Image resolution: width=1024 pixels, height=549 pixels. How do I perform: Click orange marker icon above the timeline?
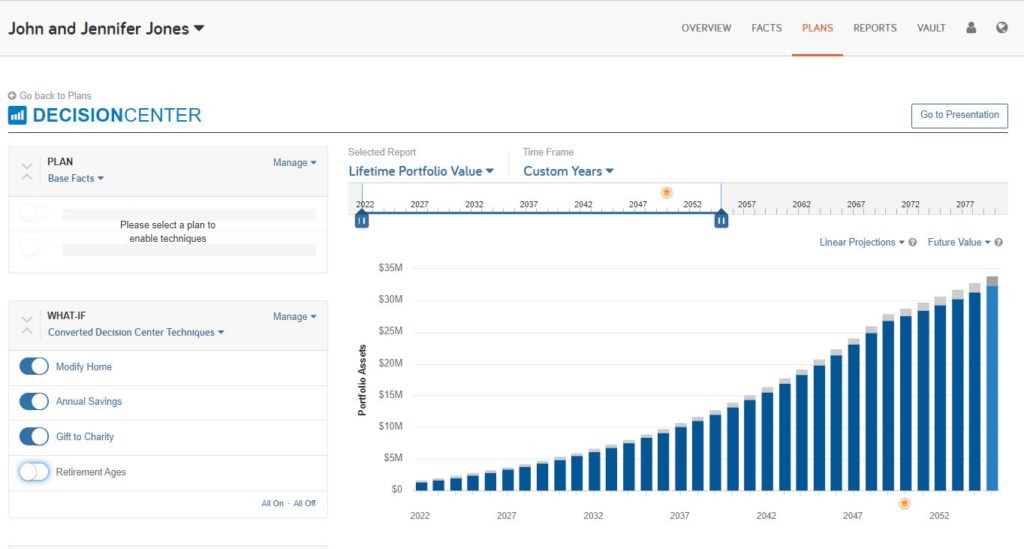coord(667,192)
